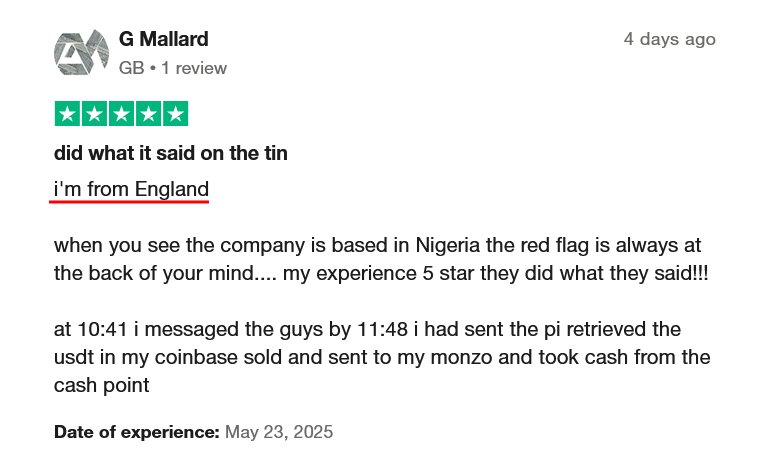
Task: Click the fourth green rating star
Action: 149,114
